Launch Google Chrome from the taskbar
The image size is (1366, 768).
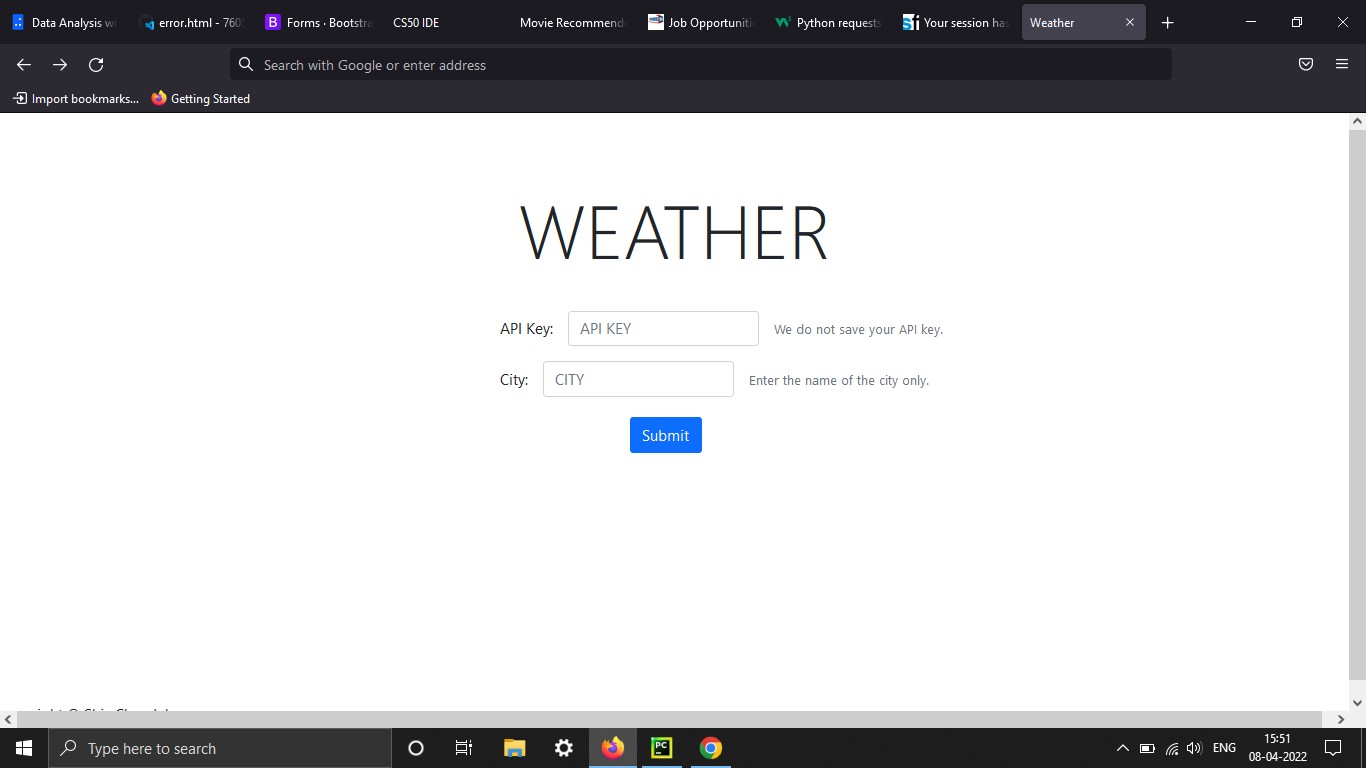pyautogui.click(x=710, y=748)
